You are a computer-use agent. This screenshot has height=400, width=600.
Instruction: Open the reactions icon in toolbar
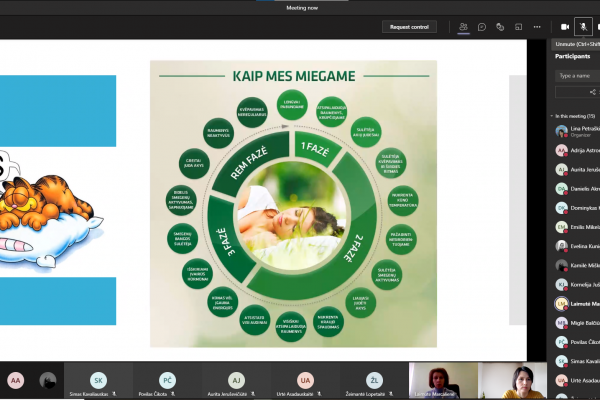click(500, 27)
